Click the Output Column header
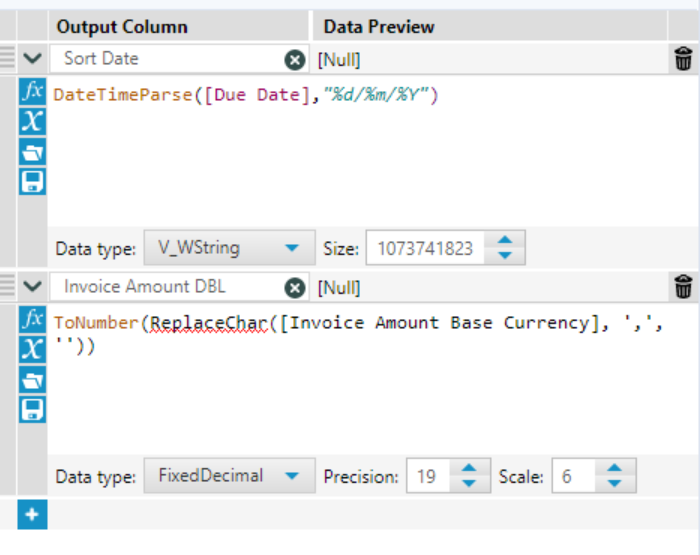 pos(122,27)
